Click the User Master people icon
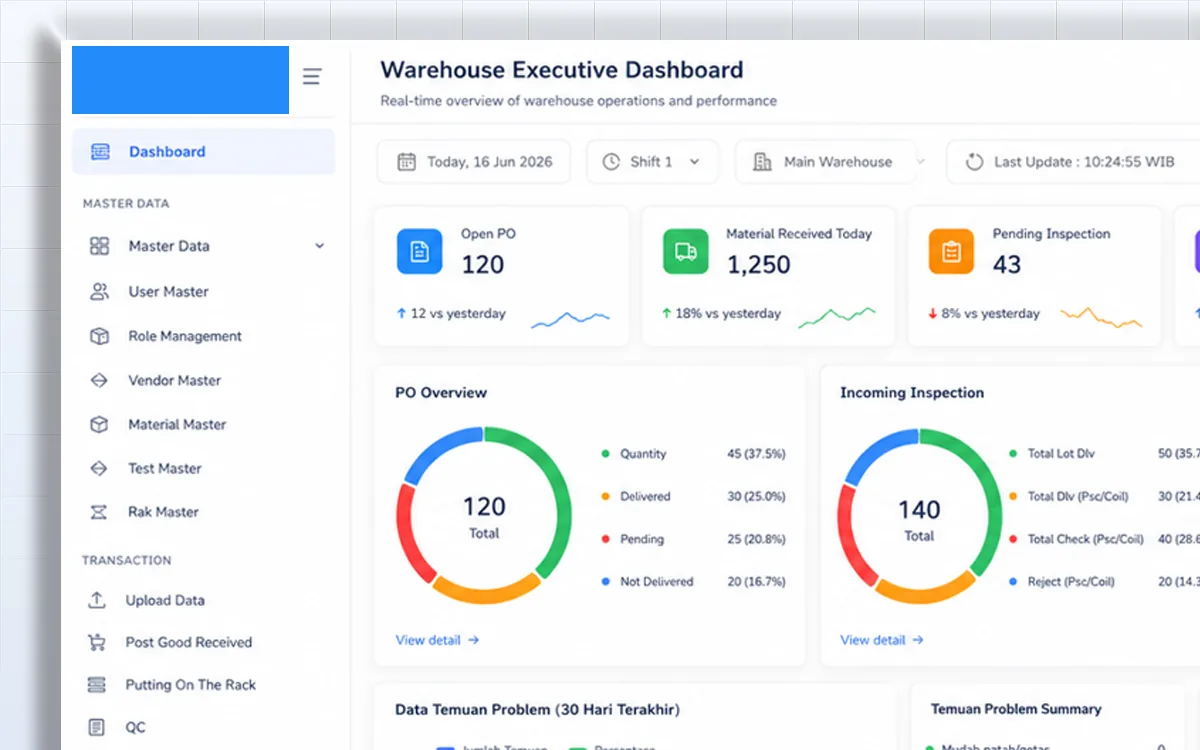 [99, 292]
